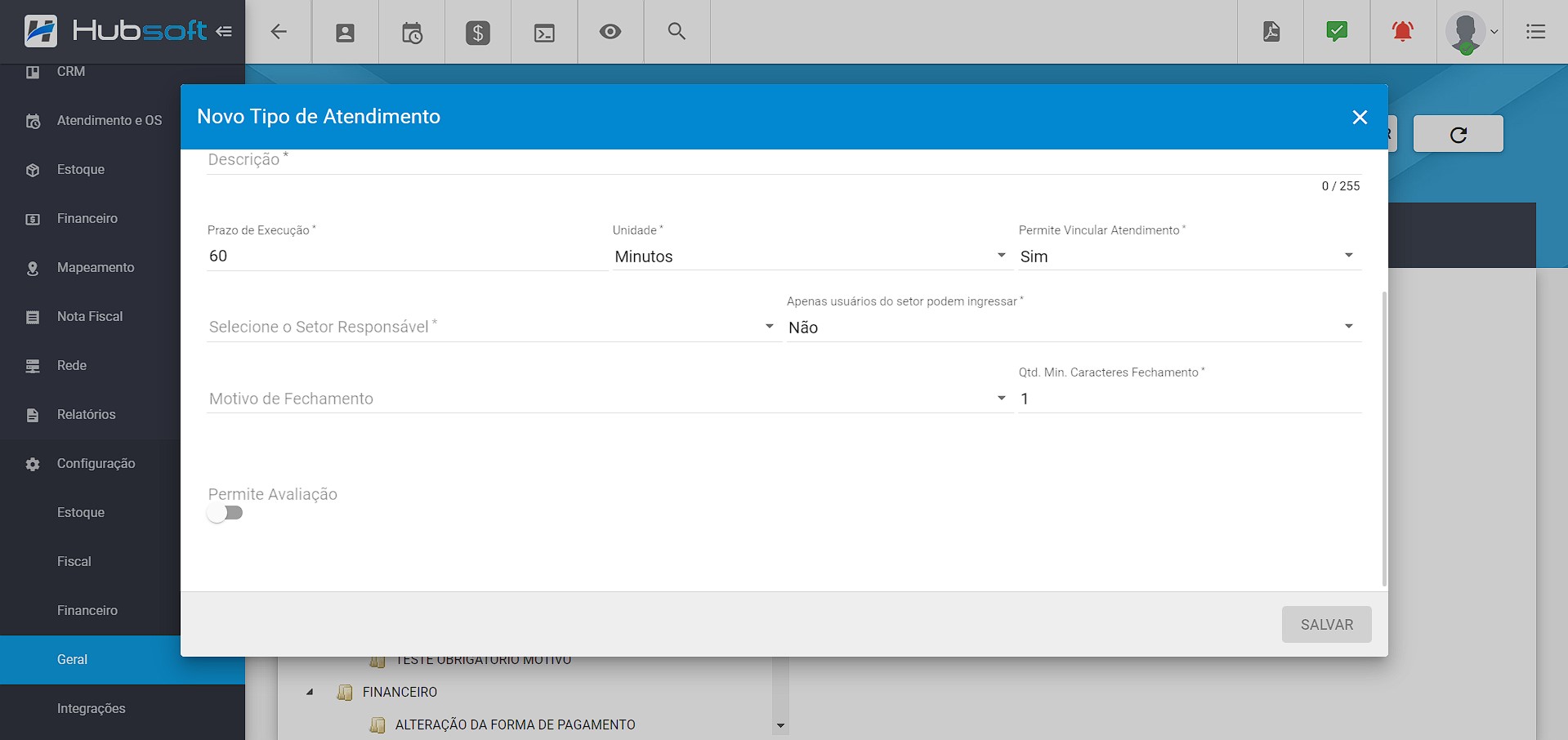Open Apenas usuários do setor dropdown
1568x740 pixels.
point(1073,327)
